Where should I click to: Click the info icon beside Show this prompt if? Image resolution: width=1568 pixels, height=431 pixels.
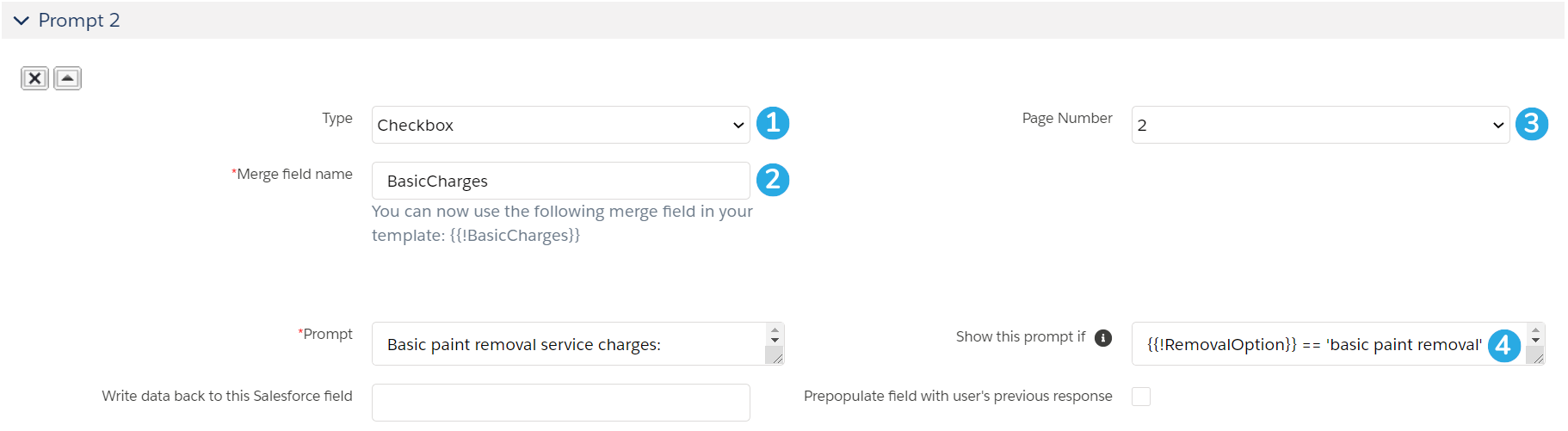(x=1103, y=338)
